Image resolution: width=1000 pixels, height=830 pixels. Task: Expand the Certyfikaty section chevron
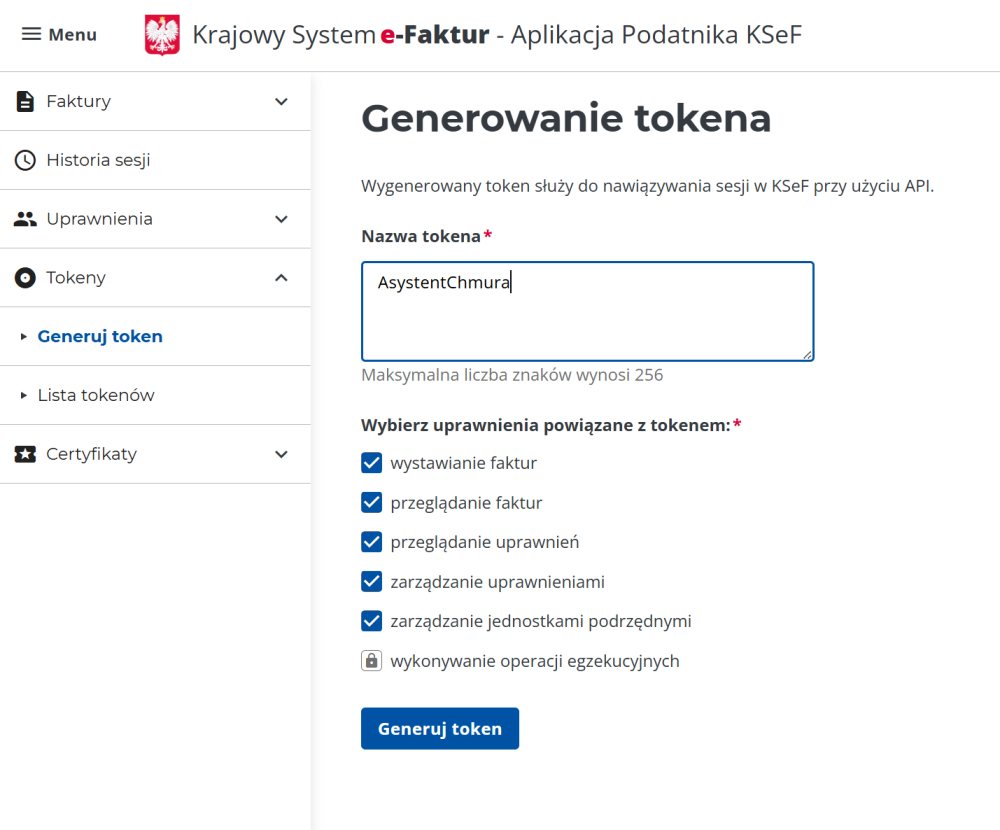[281, 454]
